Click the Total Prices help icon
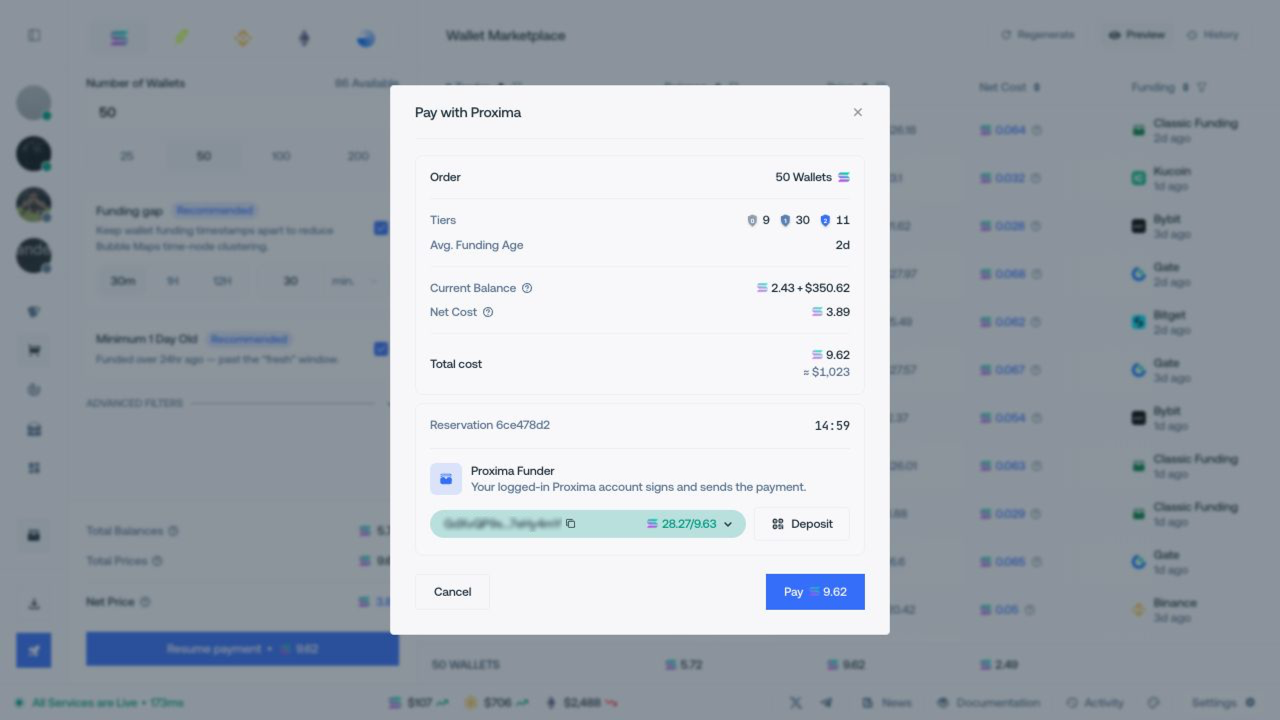 pos(157,561)
